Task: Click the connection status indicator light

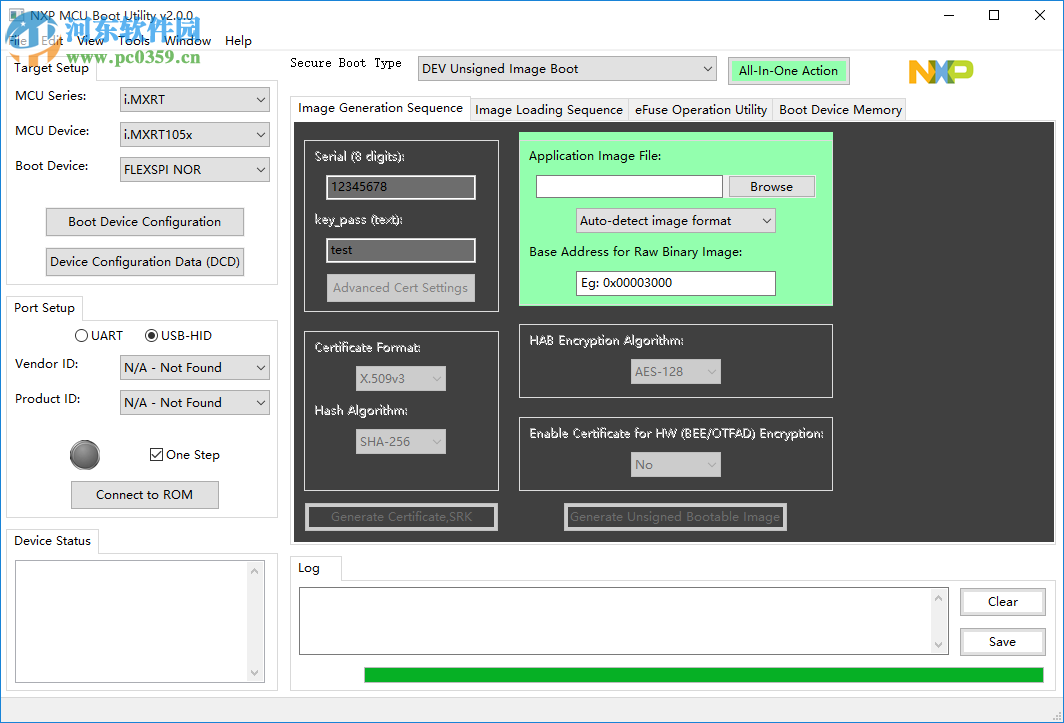Action: tap(85, 455)
